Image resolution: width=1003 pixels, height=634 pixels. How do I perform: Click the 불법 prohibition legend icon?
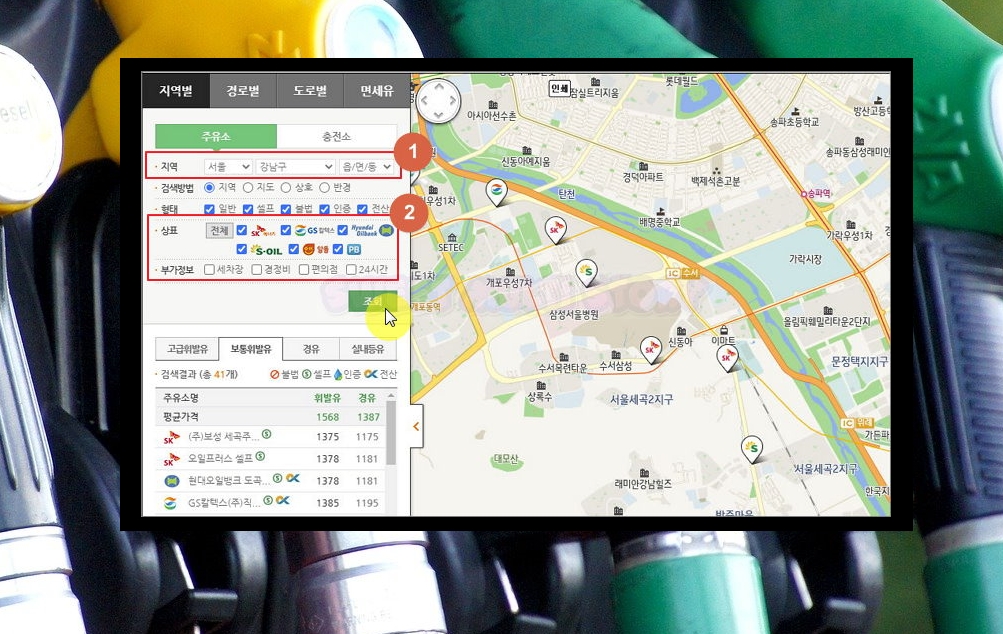pos(274,374)
